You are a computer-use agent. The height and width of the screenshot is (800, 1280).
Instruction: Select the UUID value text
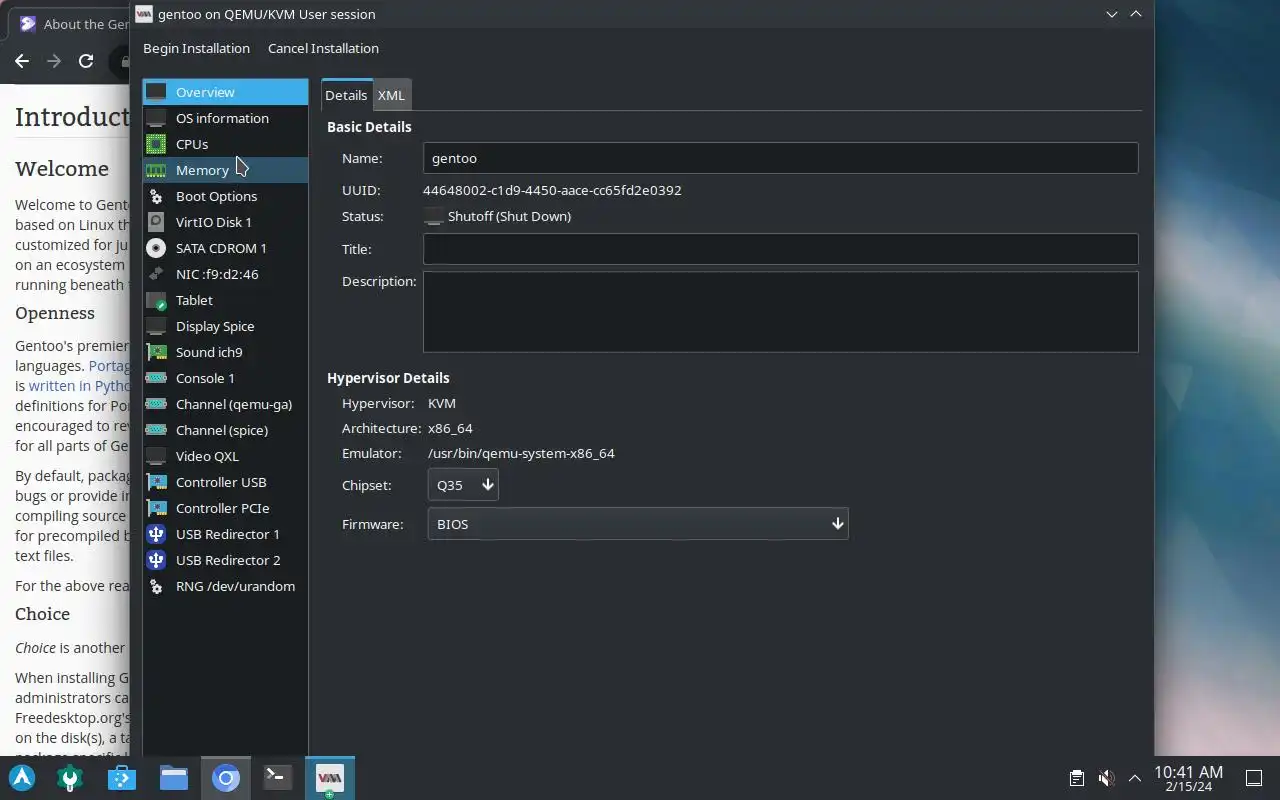coord(552,190)
